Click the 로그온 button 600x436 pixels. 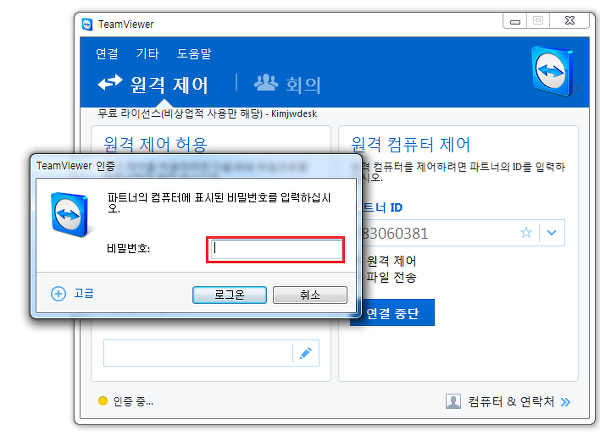coord(229,295)
